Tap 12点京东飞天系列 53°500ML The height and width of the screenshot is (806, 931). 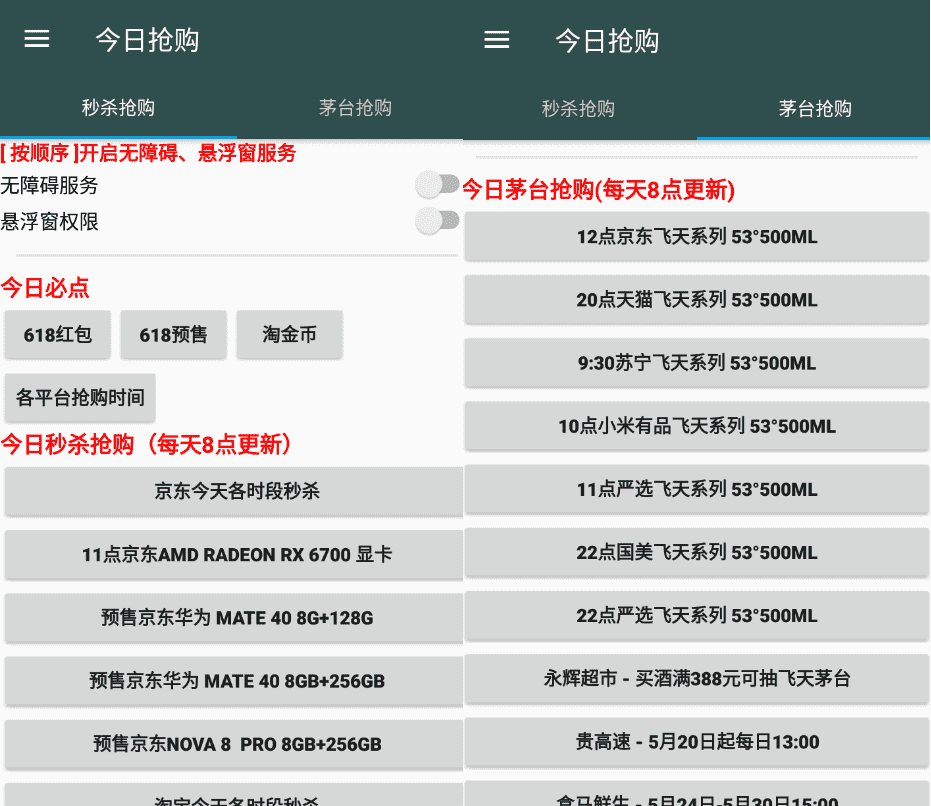696,237
